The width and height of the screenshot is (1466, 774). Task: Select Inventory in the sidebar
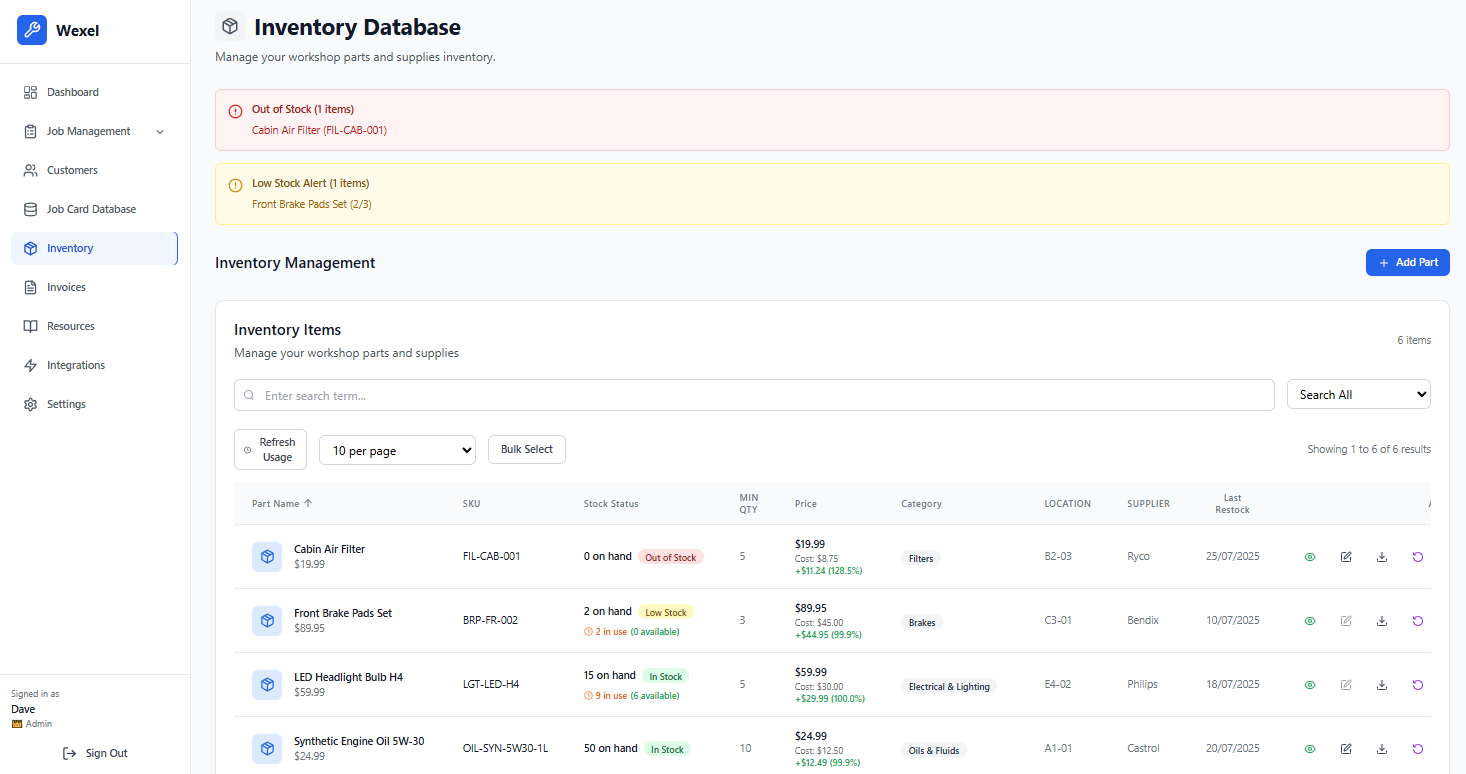pos(94,248)
